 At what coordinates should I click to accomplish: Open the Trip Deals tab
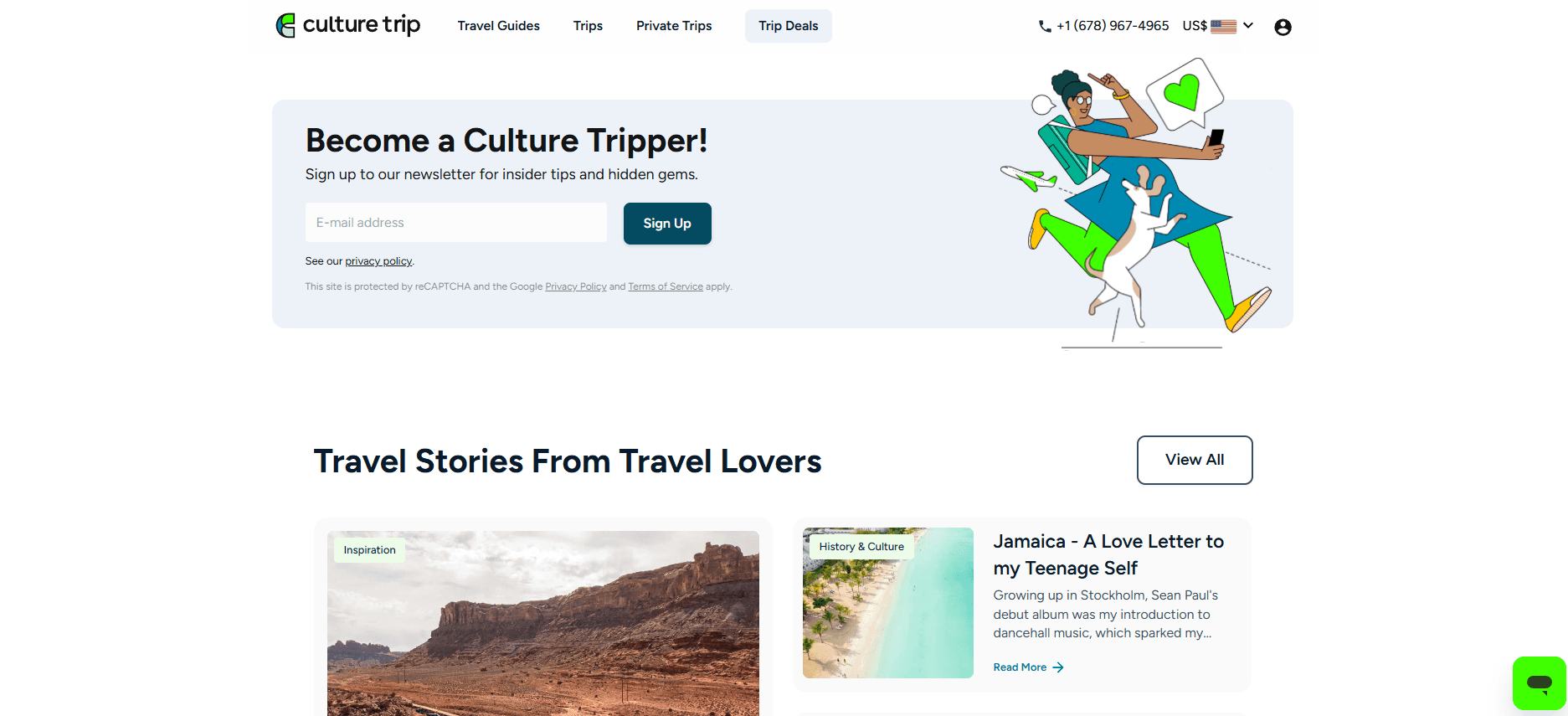pos(789,26)
